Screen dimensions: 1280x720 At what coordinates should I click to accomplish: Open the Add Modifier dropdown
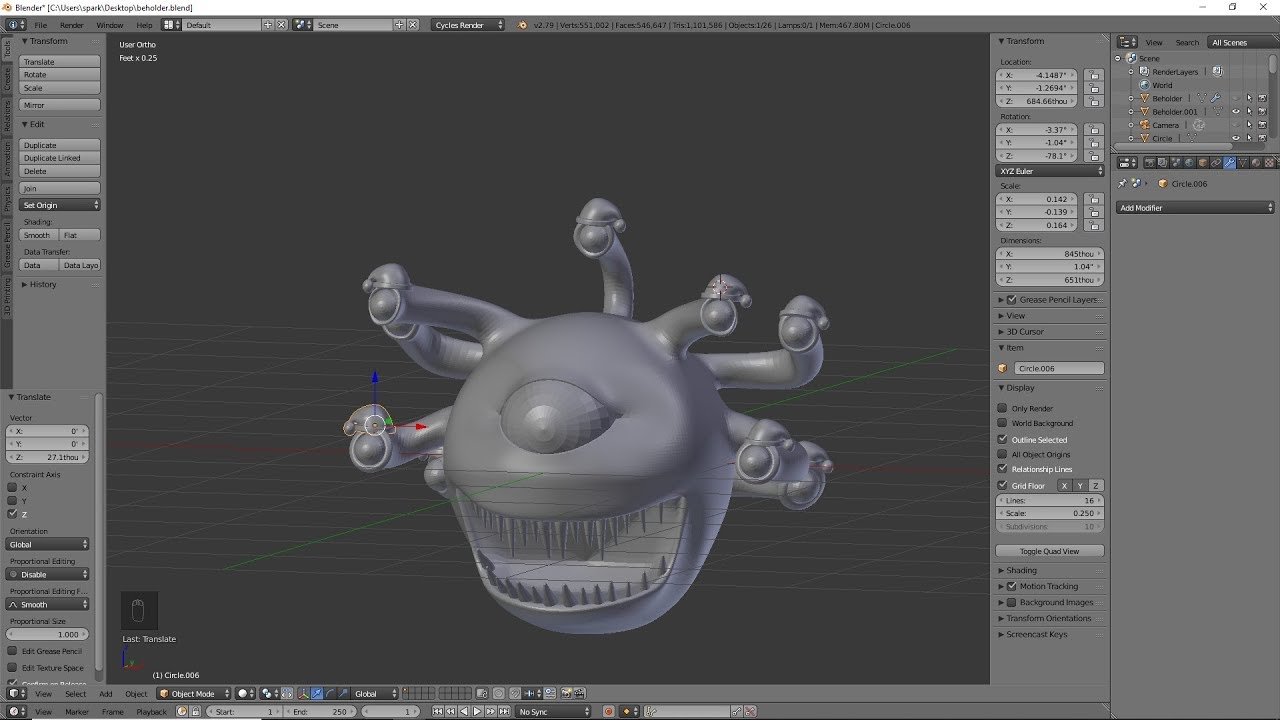tap(1195, 208)
